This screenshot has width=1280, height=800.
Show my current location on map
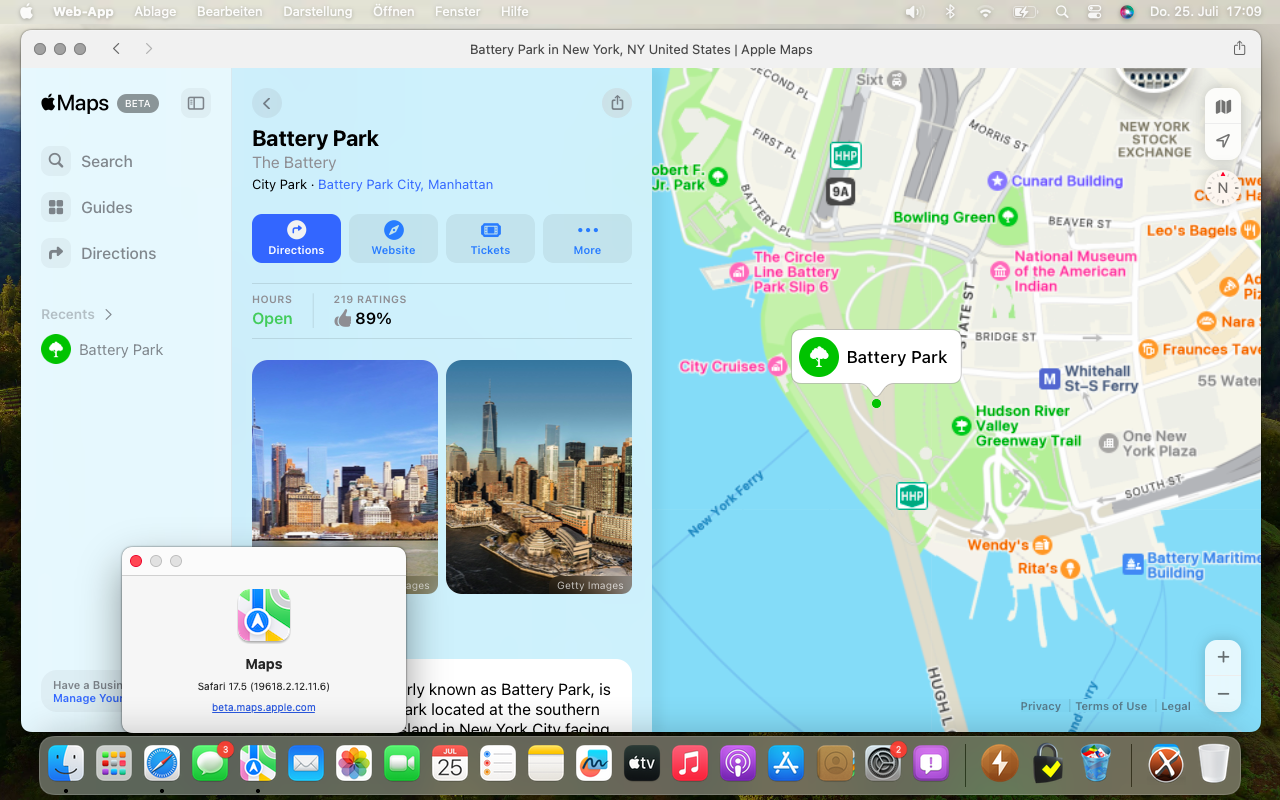[x=1223, y=141]
